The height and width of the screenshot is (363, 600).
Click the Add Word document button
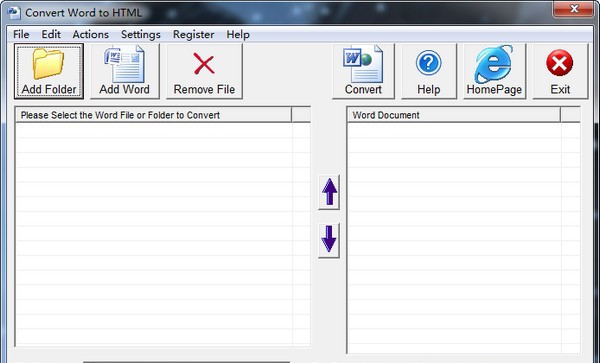pyautogui.click(x=125, y=71)
